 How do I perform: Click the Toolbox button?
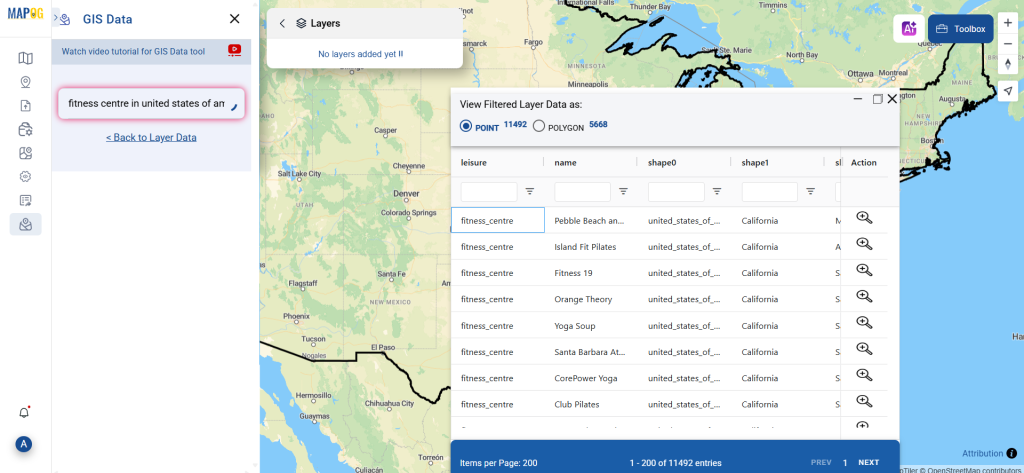(960, 29)
